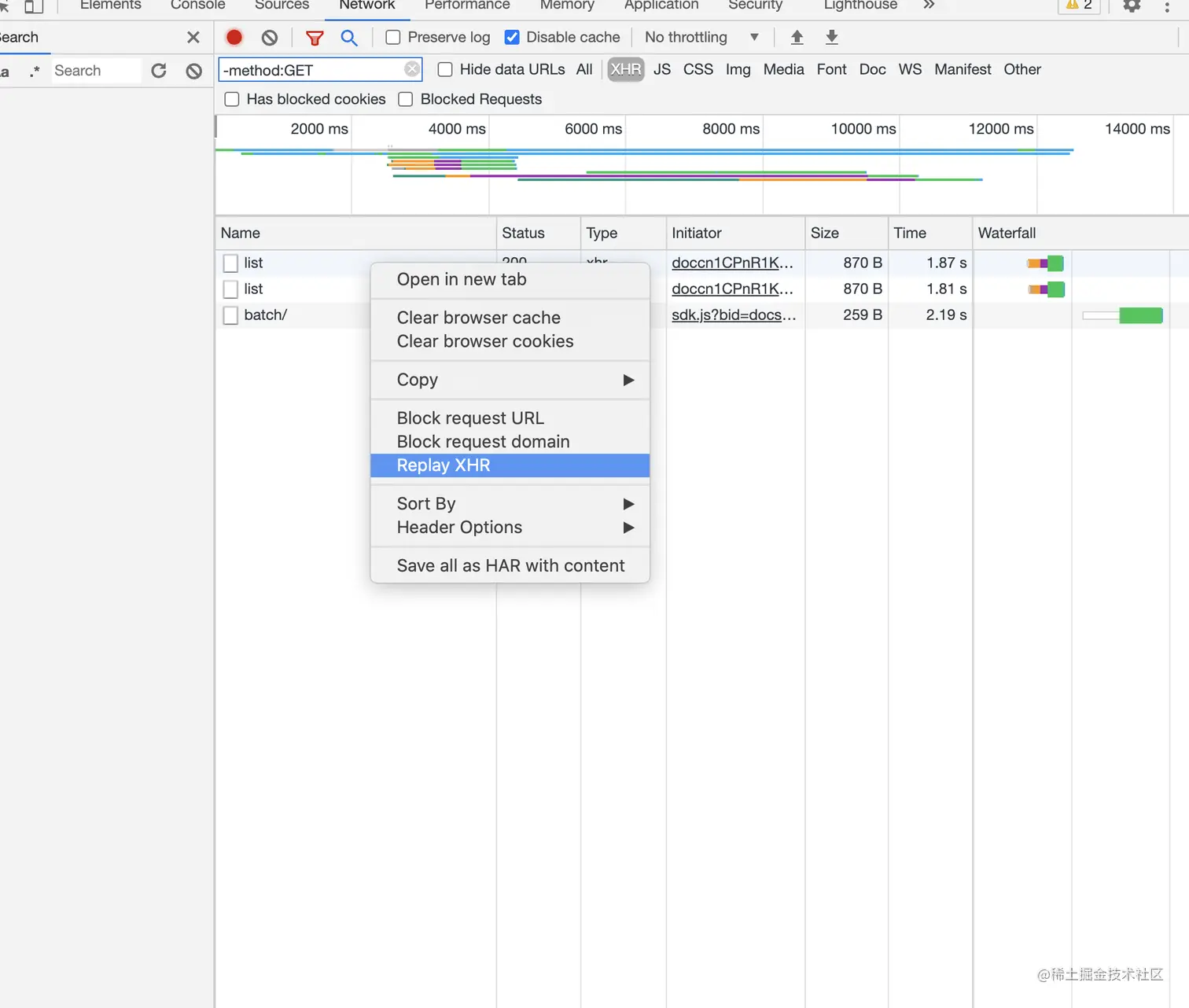Expand the Sort By submenu
Viewport: 1189px width, 1008px height.
(510, 503)
